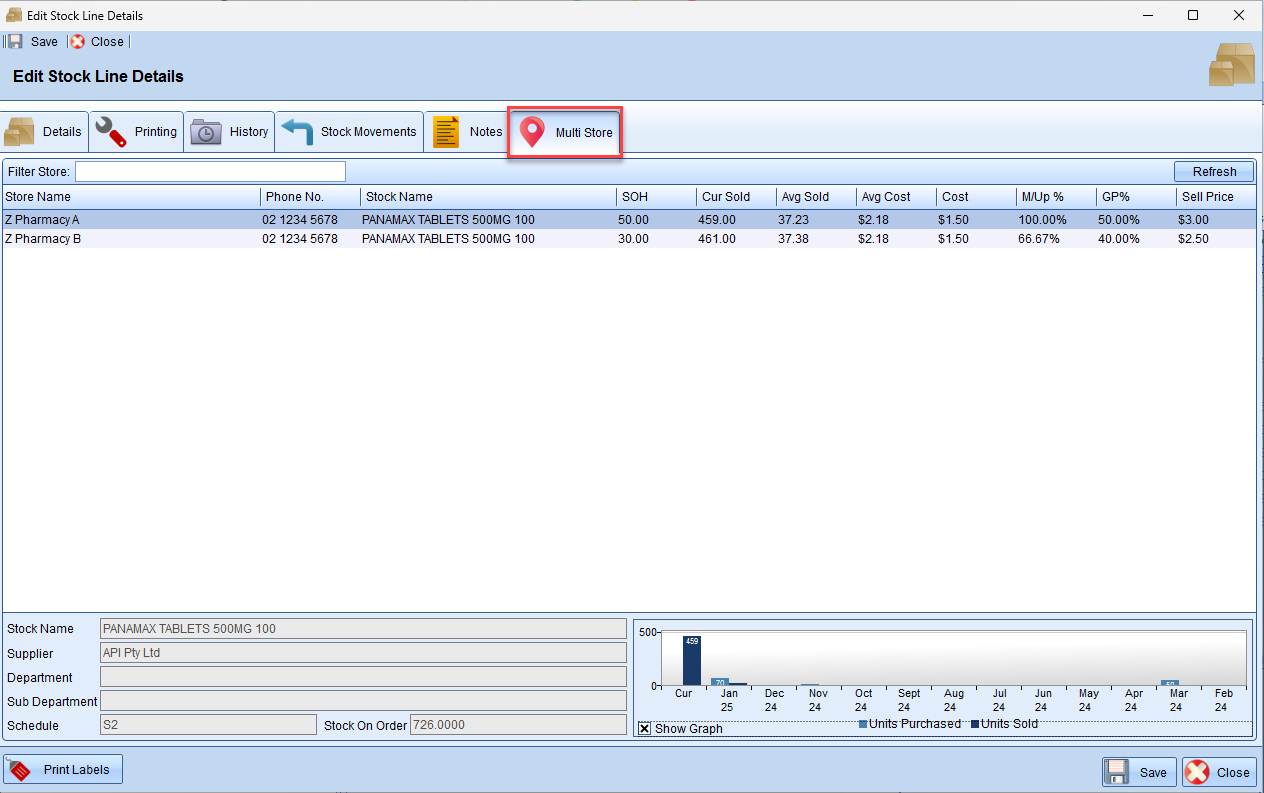Click the window title bar app icon
The height and width of the screenshot is (793, 1264).
point(14,15)
